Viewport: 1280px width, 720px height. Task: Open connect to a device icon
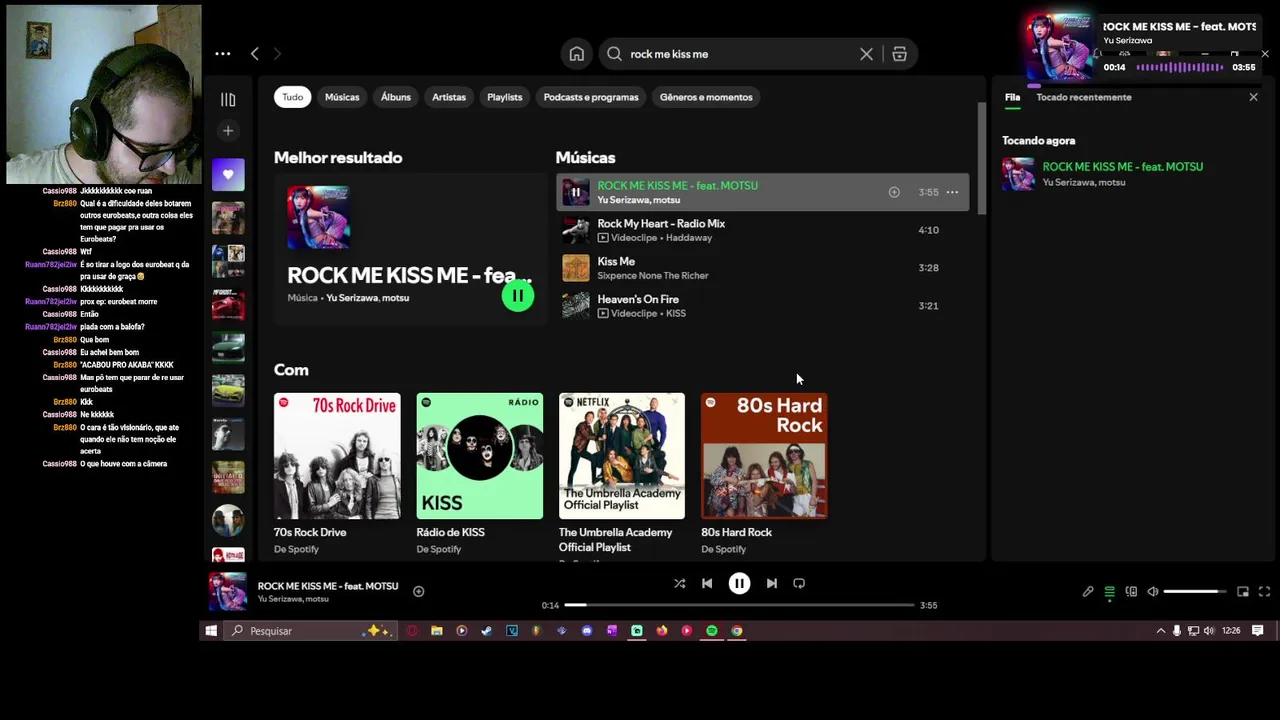(1131, 591)
